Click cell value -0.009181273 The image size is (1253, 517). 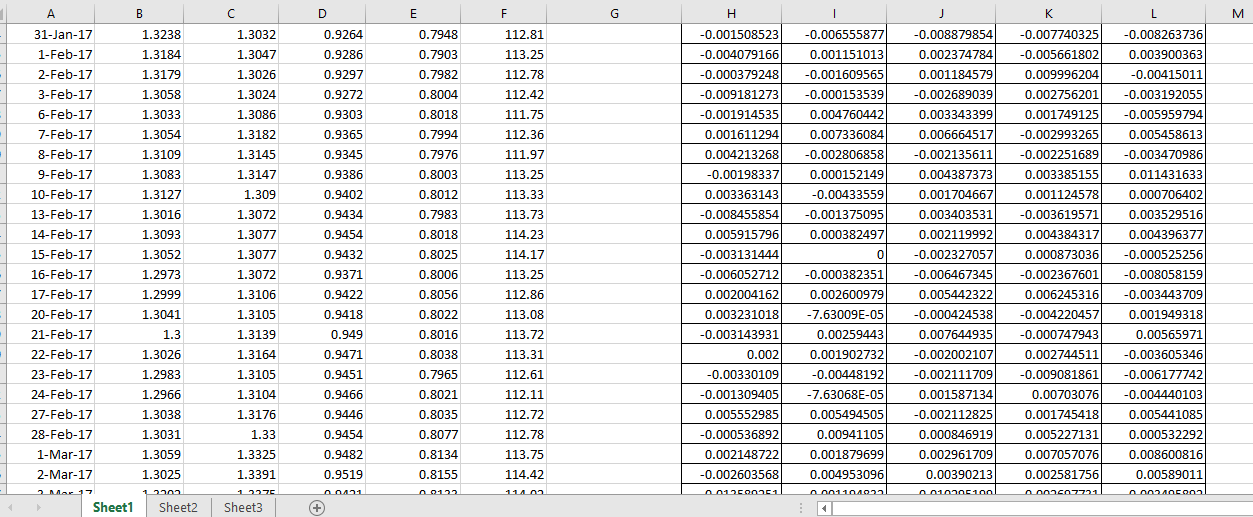731,94
